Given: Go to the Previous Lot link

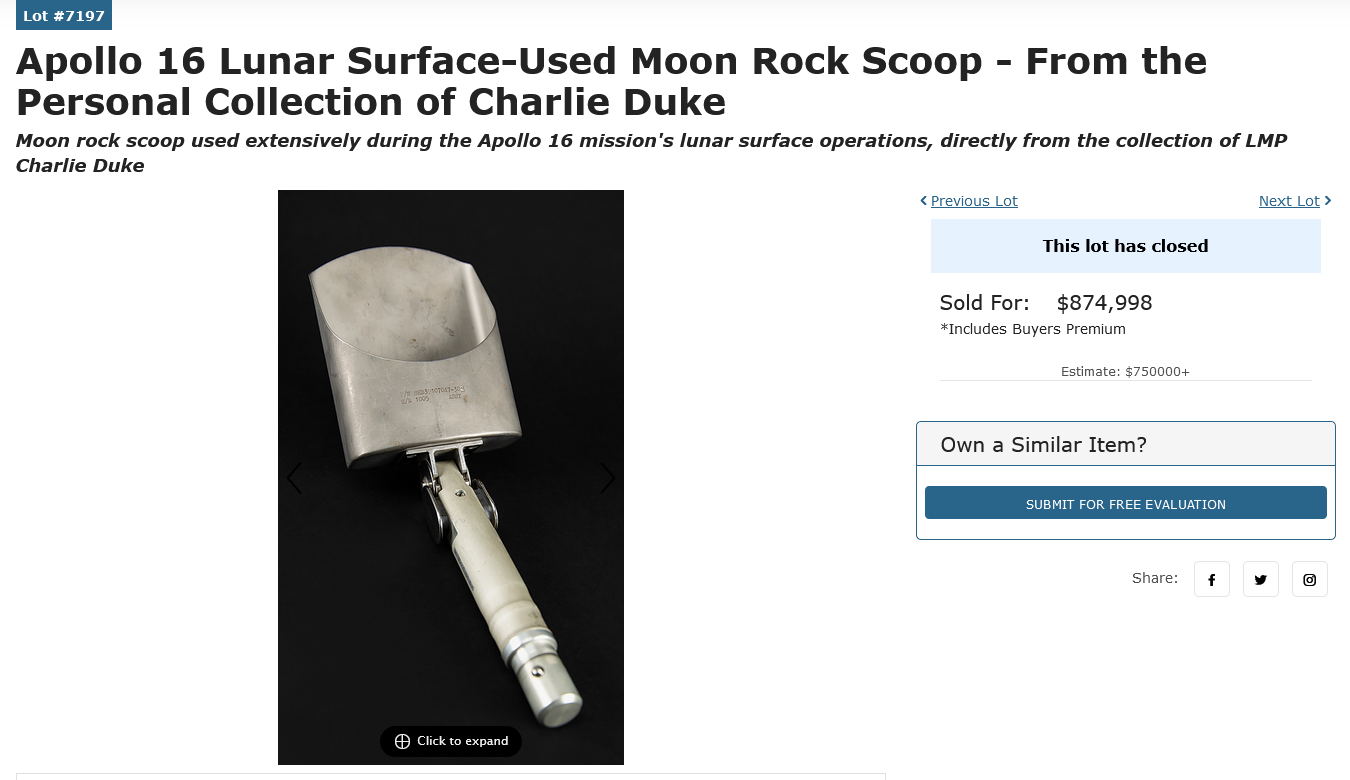Looking at the screenshot, I should 974,201.
